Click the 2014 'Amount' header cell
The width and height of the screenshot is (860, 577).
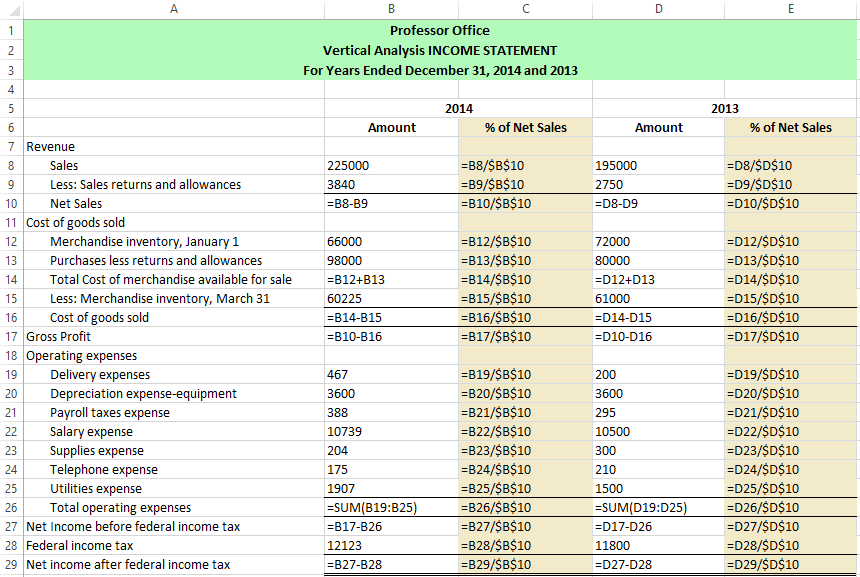coord(392,127)
